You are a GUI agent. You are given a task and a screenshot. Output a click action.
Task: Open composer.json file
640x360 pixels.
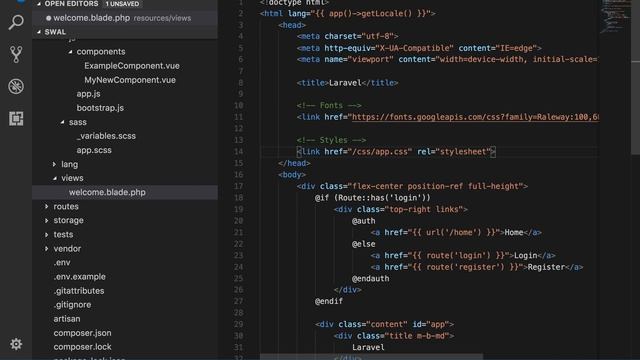pyautogui.click(x=82, y=333)
